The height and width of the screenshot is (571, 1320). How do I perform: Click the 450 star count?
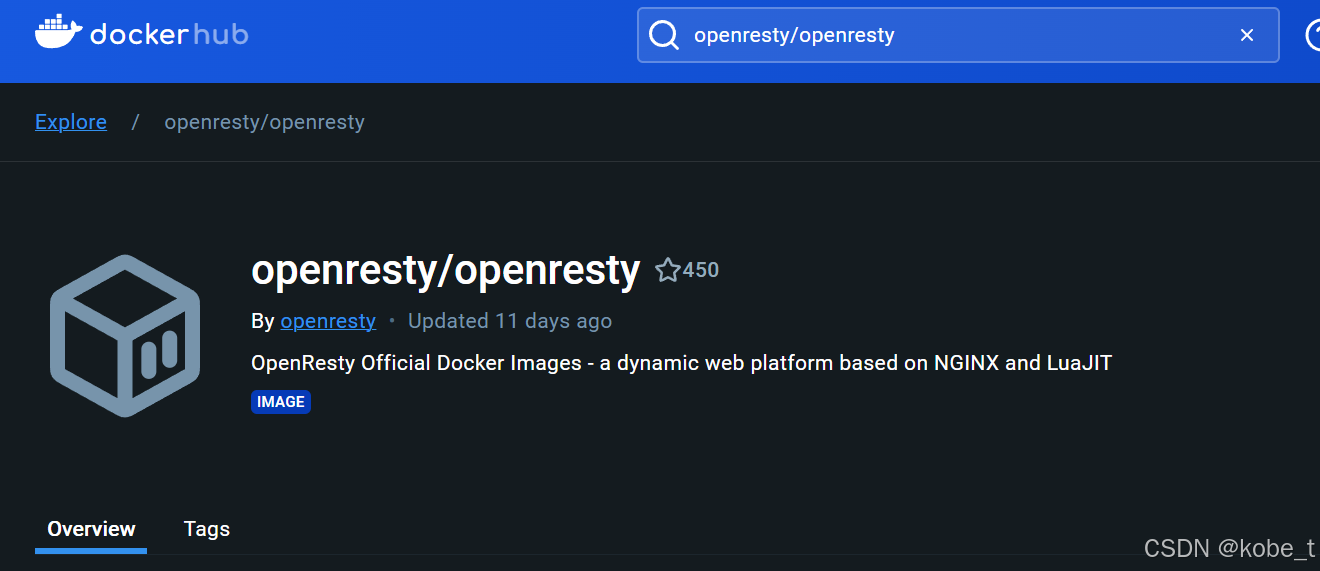point(701,270)
